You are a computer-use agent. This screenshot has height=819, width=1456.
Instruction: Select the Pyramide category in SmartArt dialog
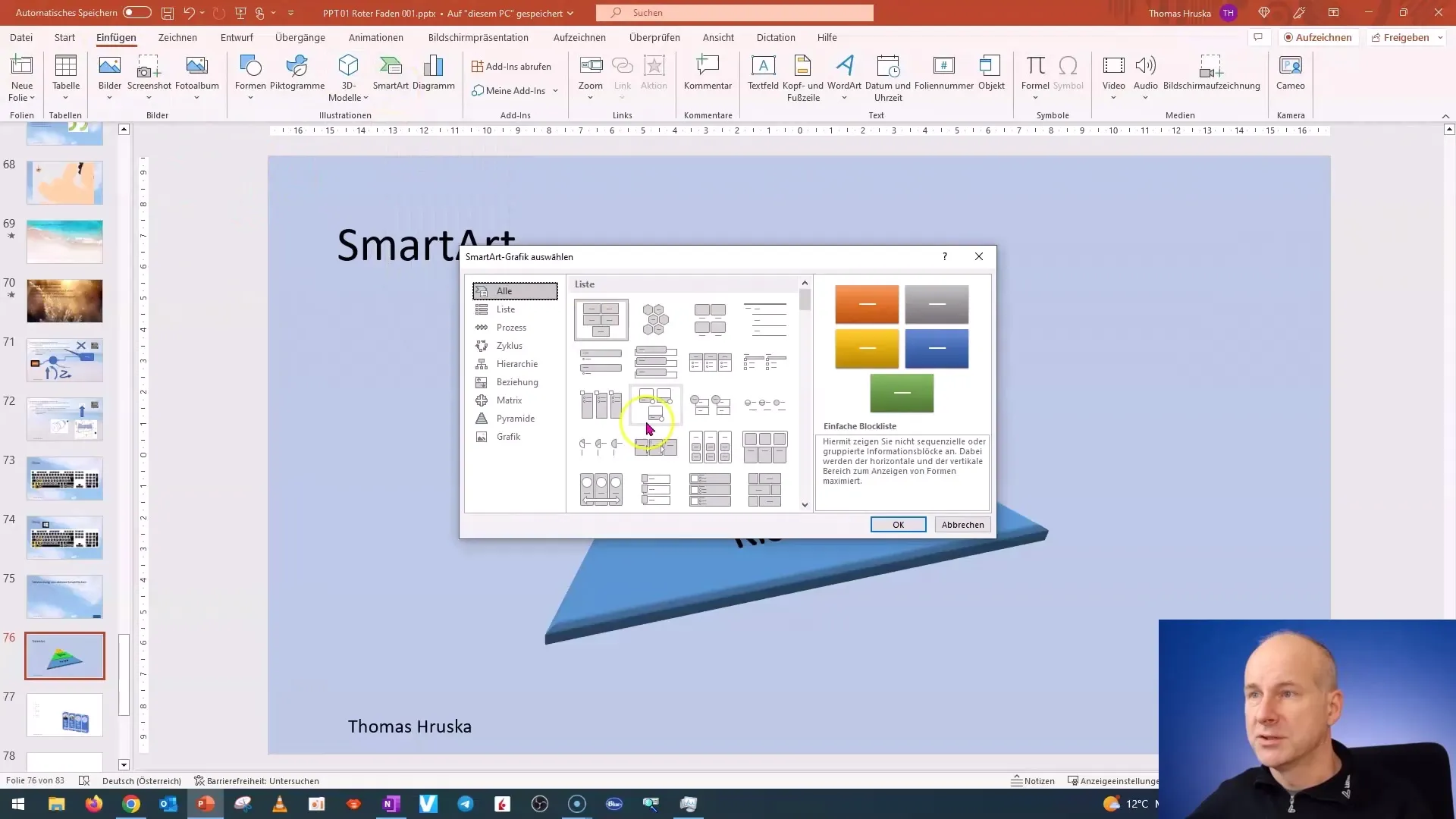pyautogui.click(x=516, y=418)
